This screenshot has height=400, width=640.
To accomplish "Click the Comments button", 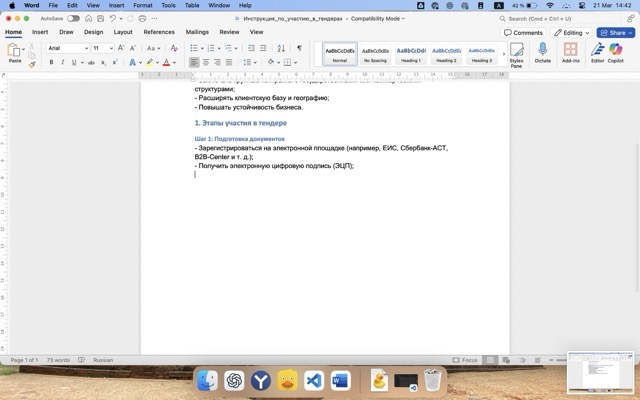I will click(524, 32).
